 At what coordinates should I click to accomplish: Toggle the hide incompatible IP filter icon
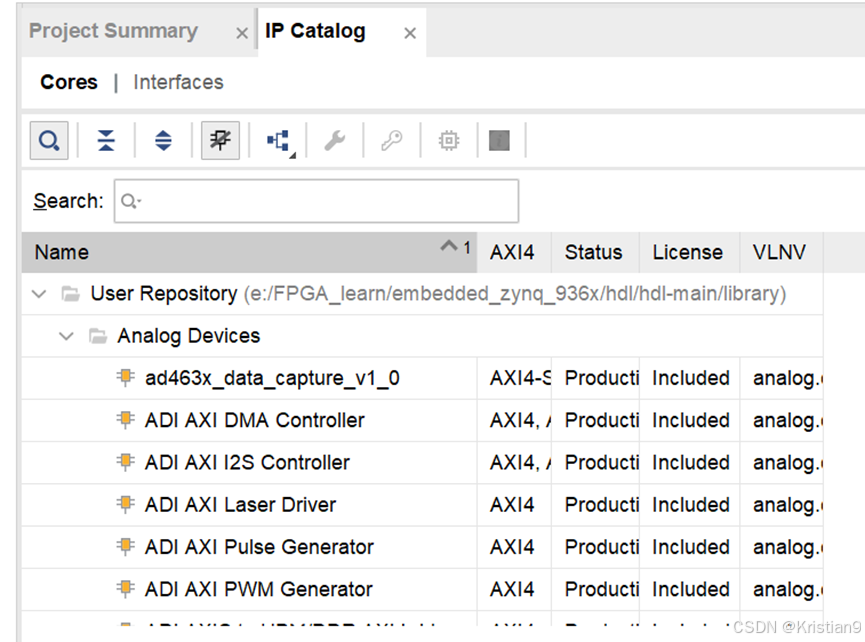pos(220,141)
